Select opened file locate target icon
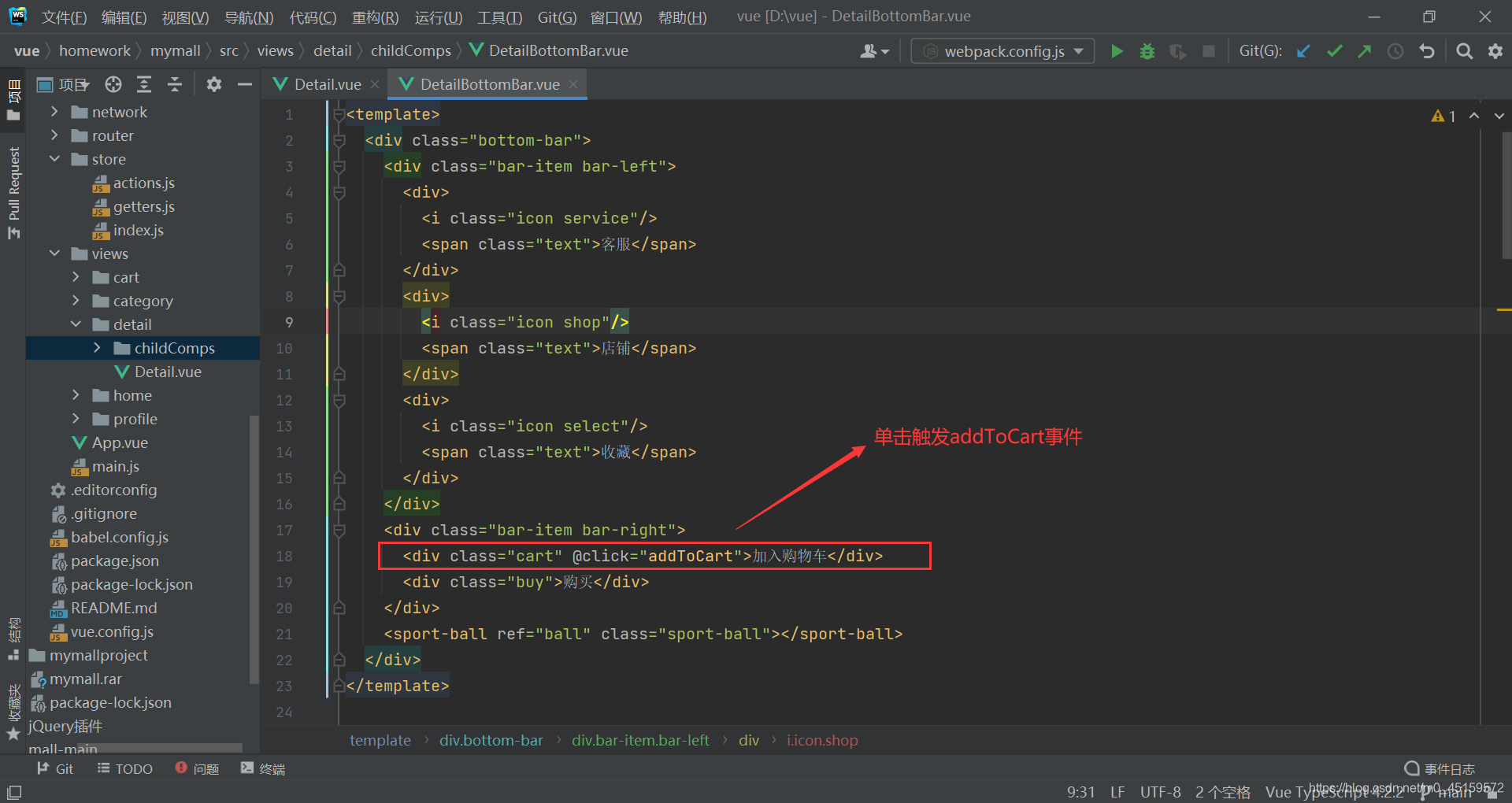 pos(113,84)
